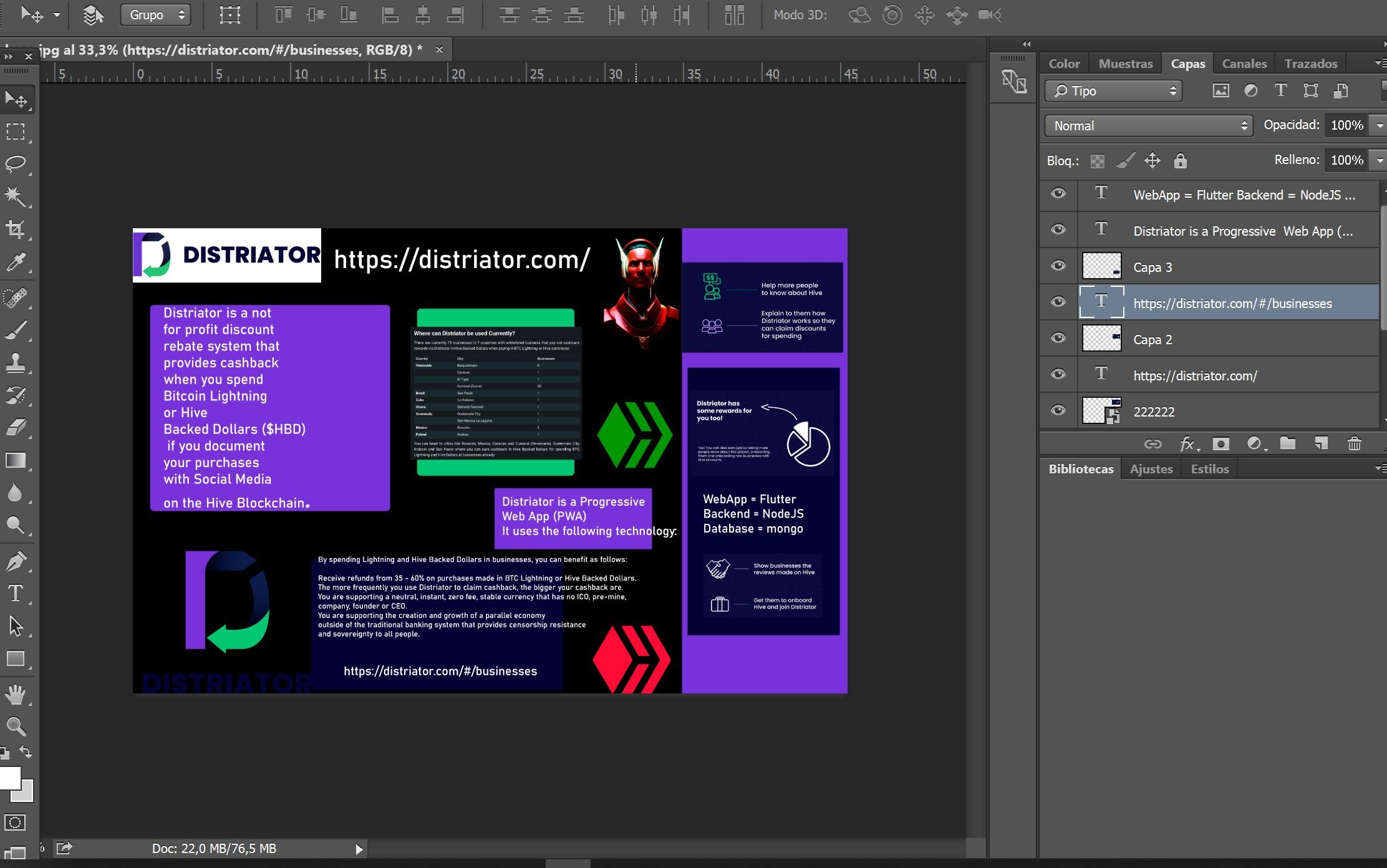Select the Capa 3 layer thumbnail

[1101, 266]
